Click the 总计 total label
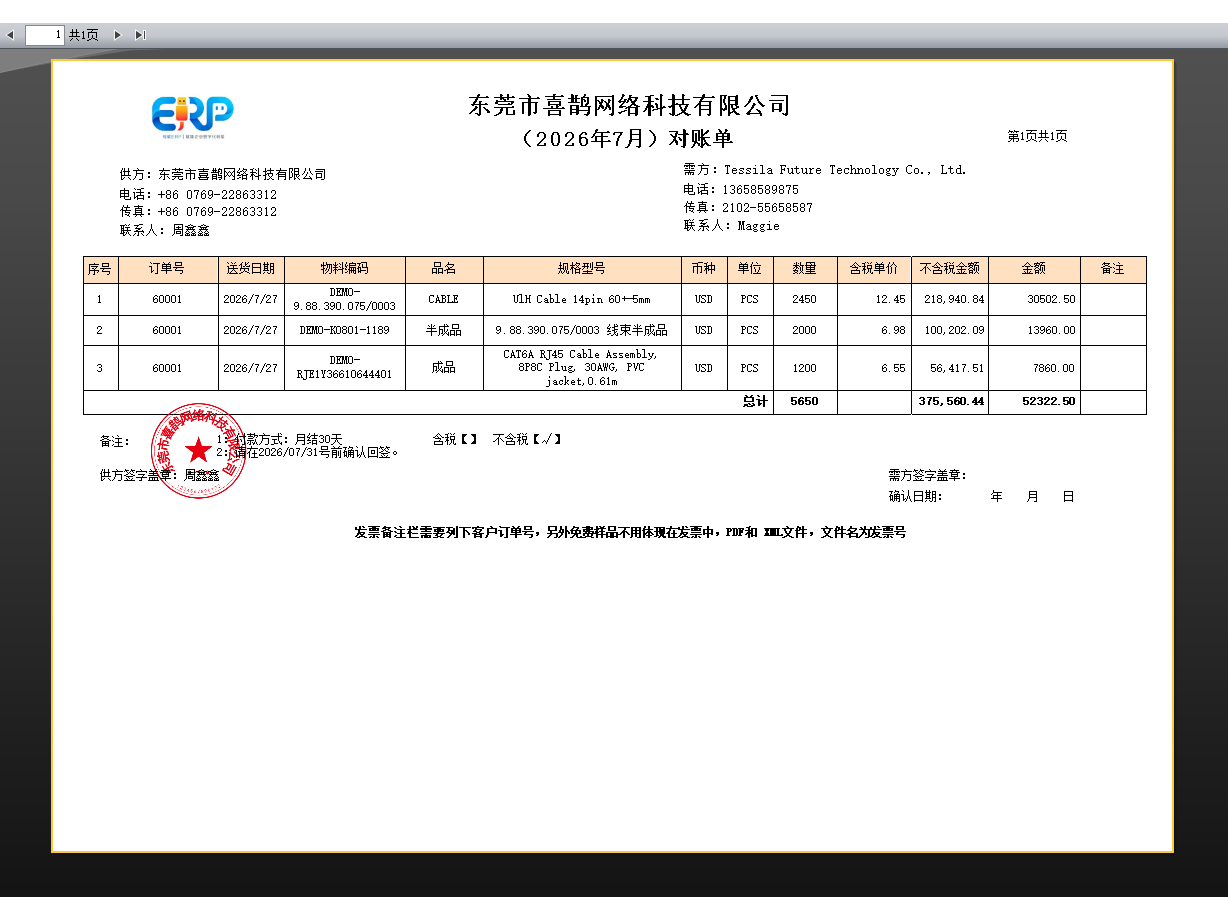This screenshot has height=897, width=1228. (x=755, y=402)
